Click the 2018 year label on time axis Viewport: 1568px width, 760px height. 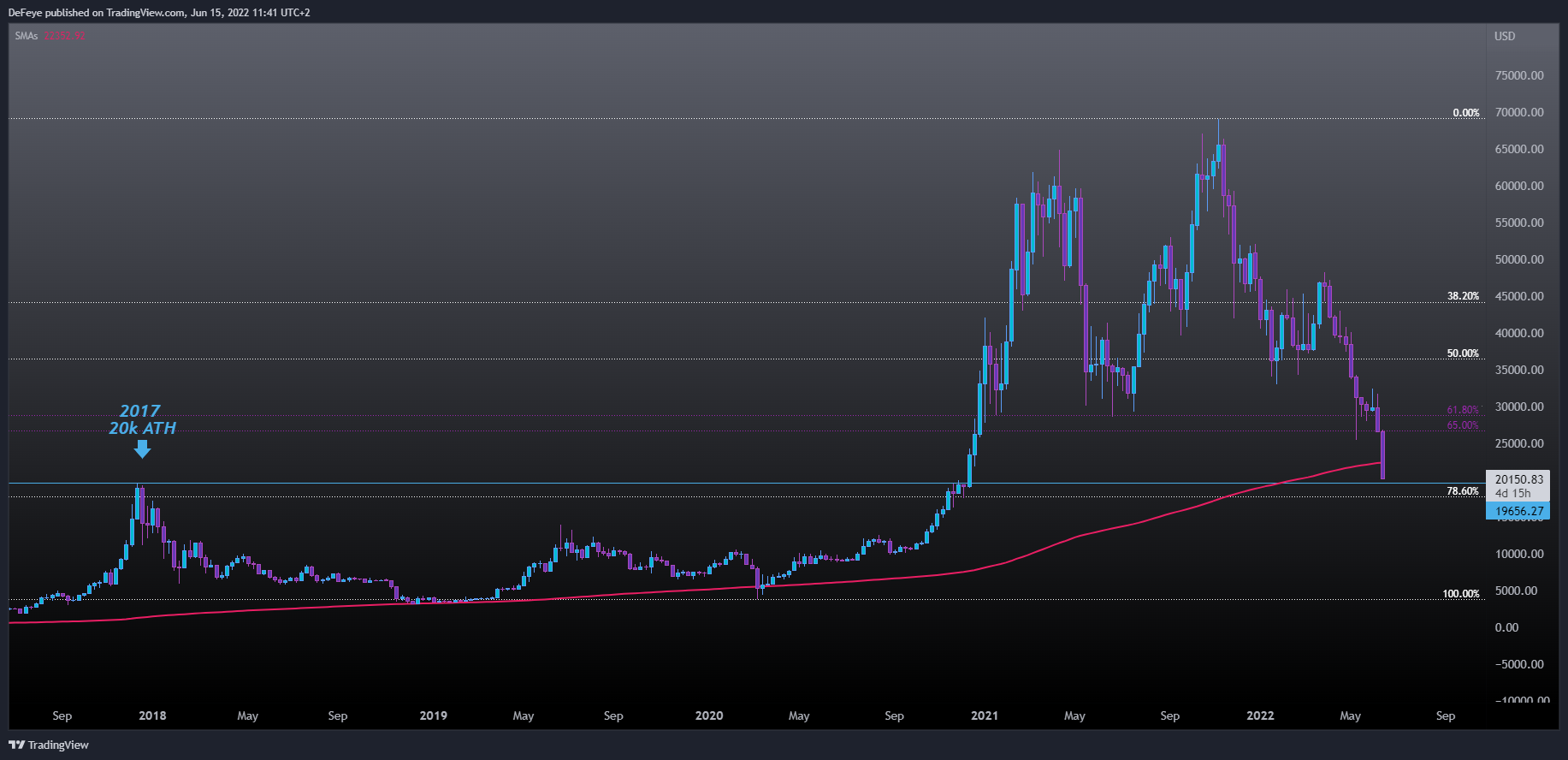[x=152, y=715]
